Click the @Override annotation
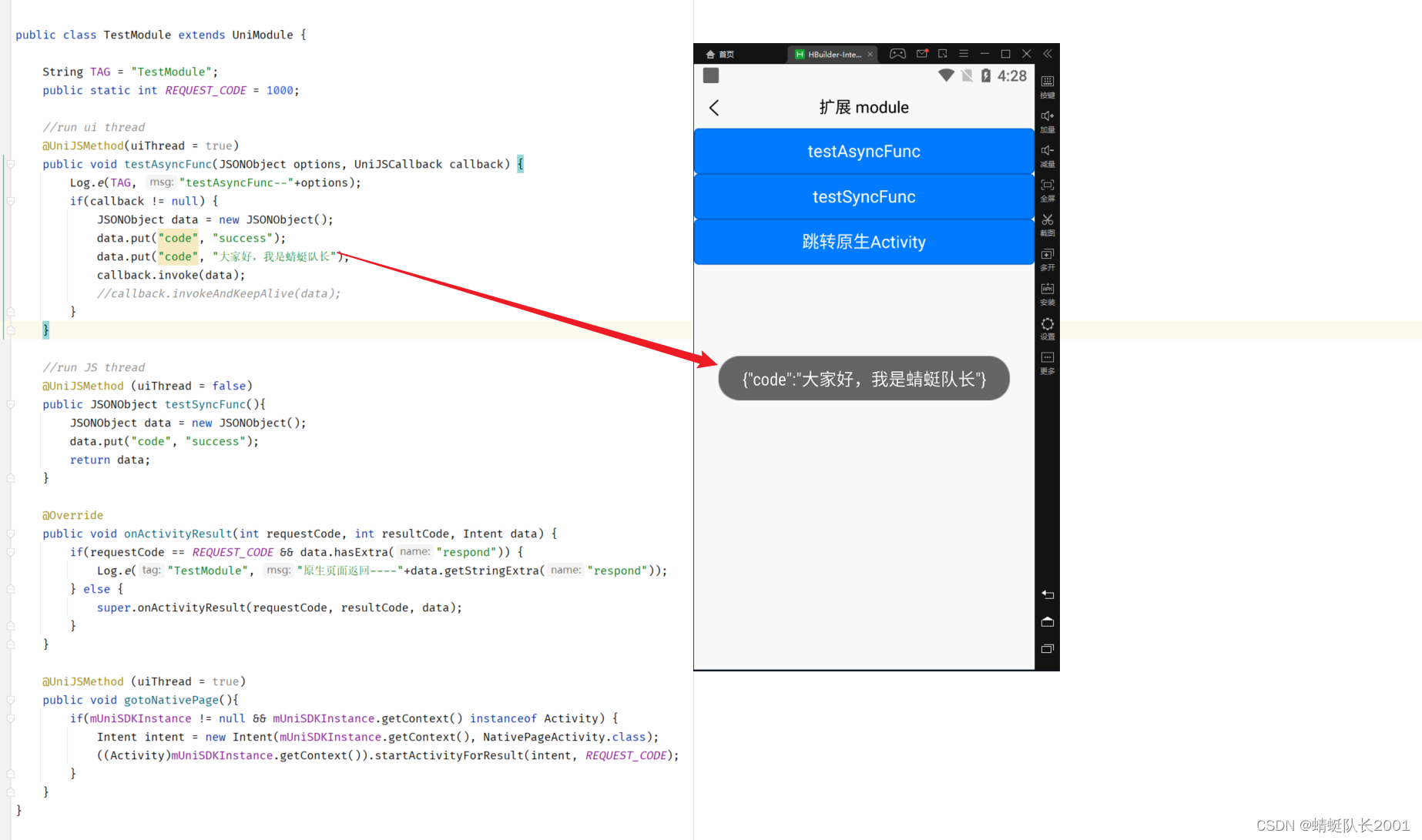 72,515
